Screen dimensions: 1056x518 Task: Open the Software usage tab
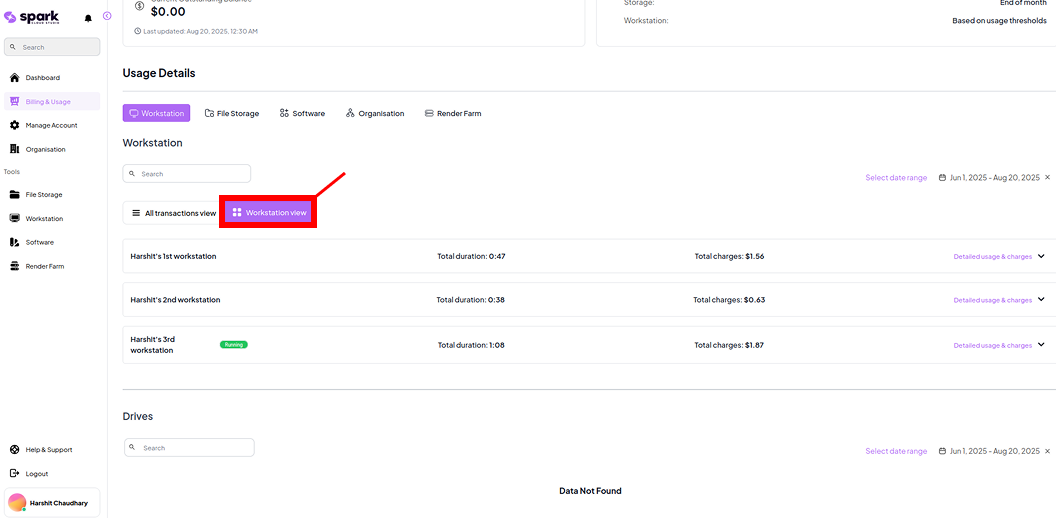(302, 114)
